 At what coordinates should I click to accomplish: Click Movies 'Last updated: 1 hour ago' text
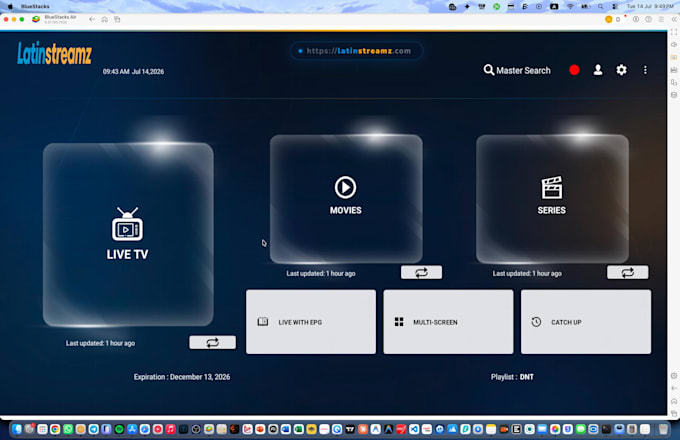click(321, 274)
